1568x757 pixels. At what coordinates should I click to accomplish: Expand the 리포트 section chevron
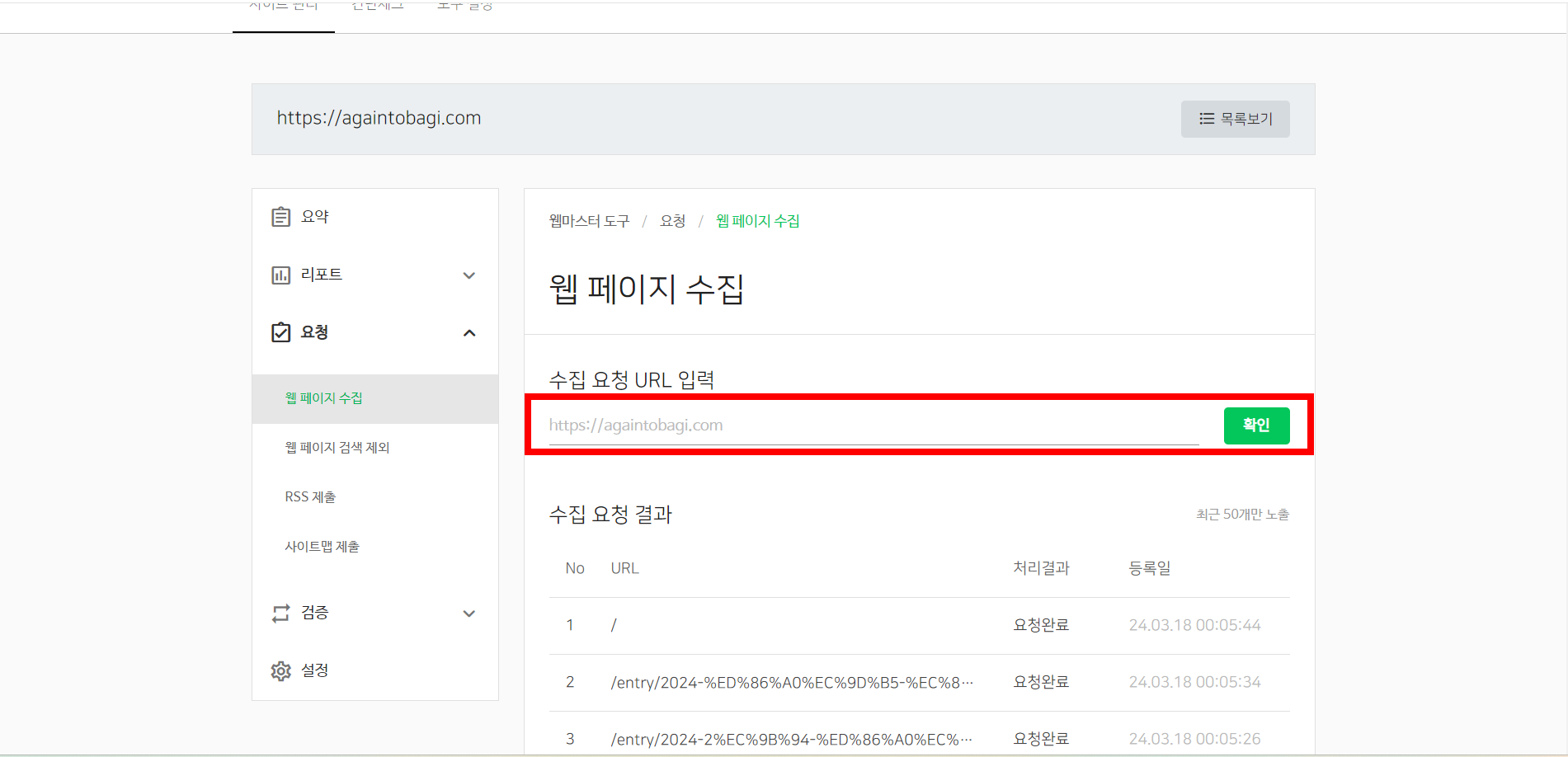point(469,275)
